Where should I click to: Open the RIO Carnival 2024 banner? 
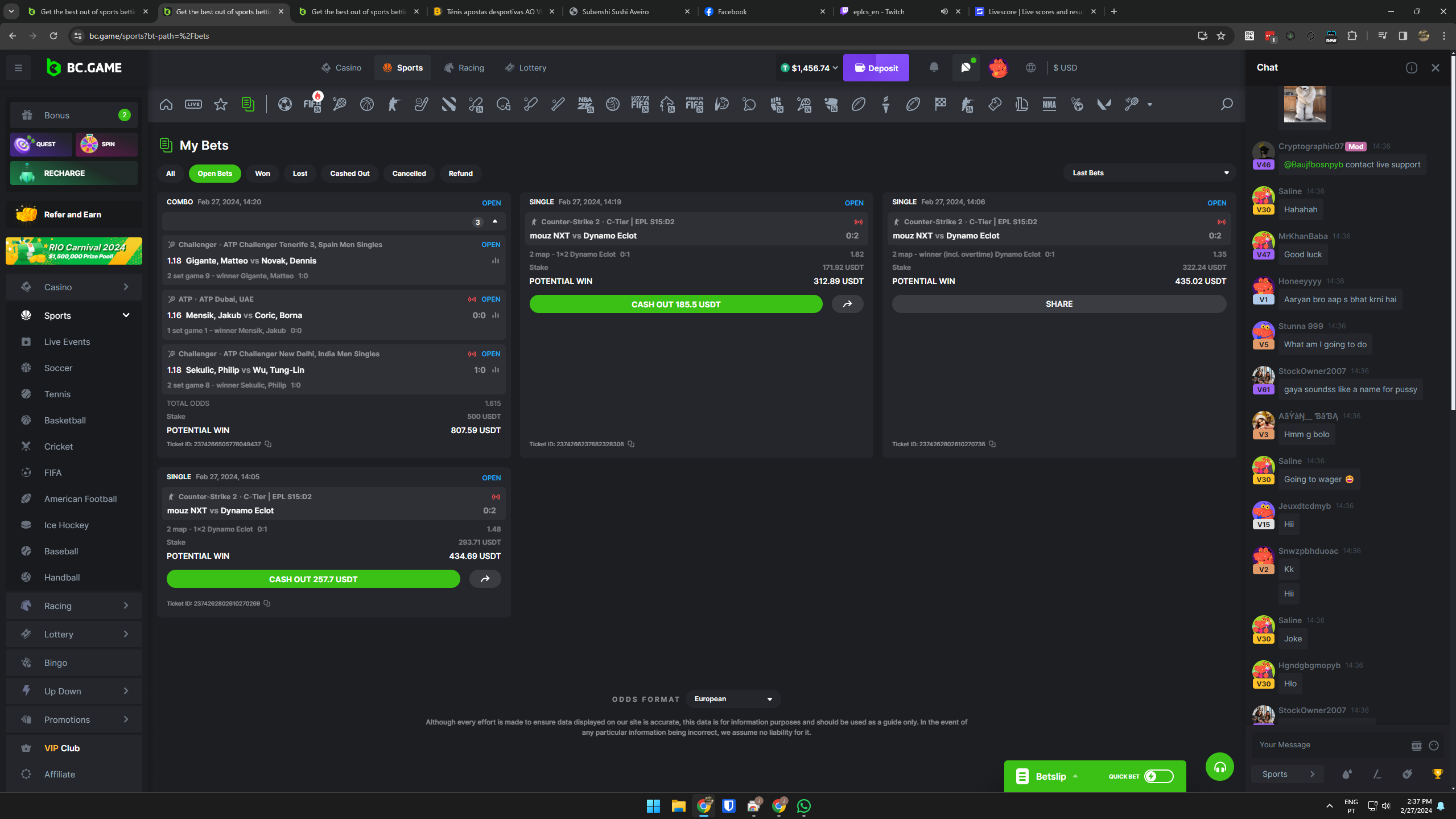click(x=74, y=251)
